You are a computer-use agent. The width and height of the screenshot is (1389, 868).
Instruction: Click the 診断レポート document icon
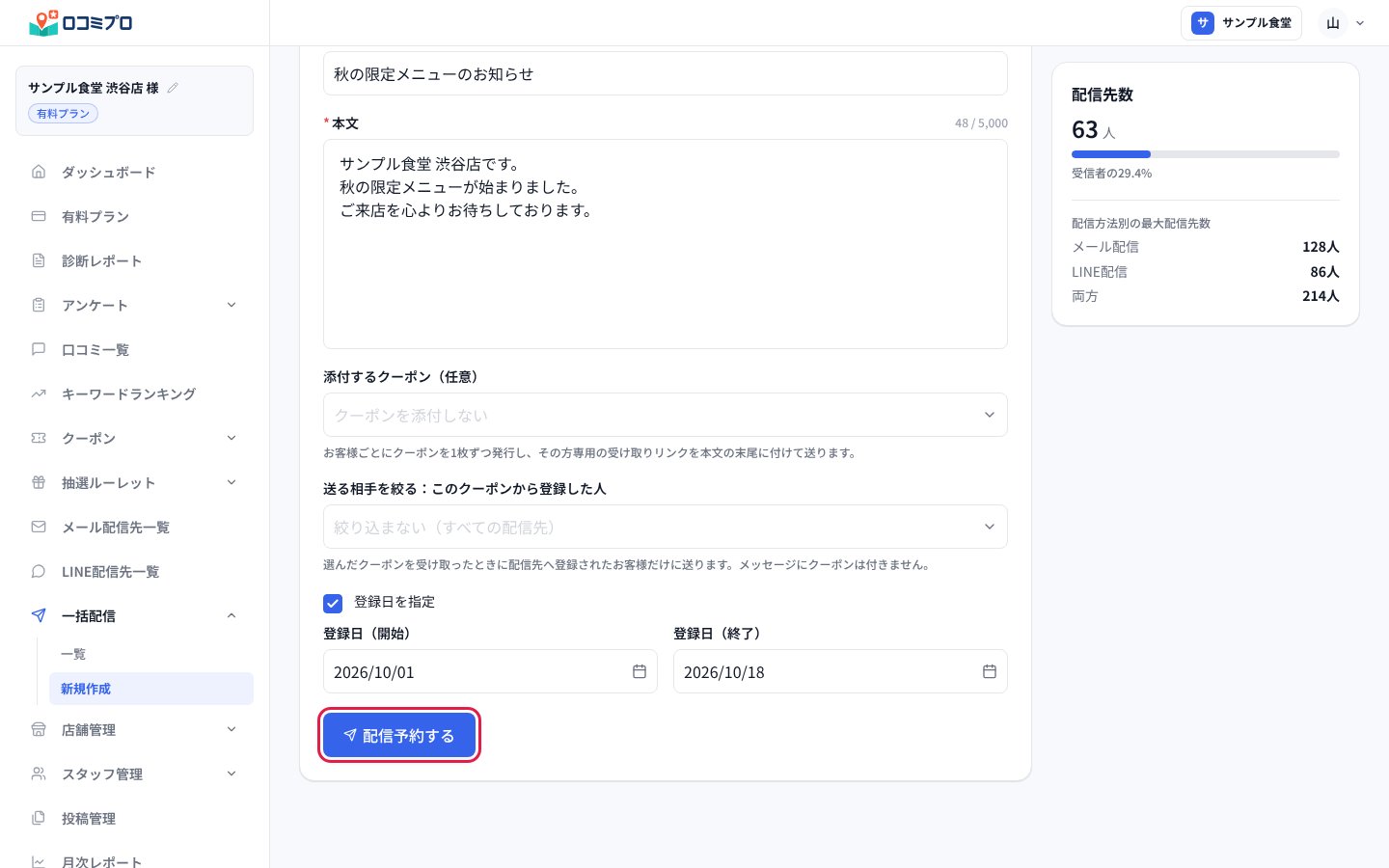(39, 260)
